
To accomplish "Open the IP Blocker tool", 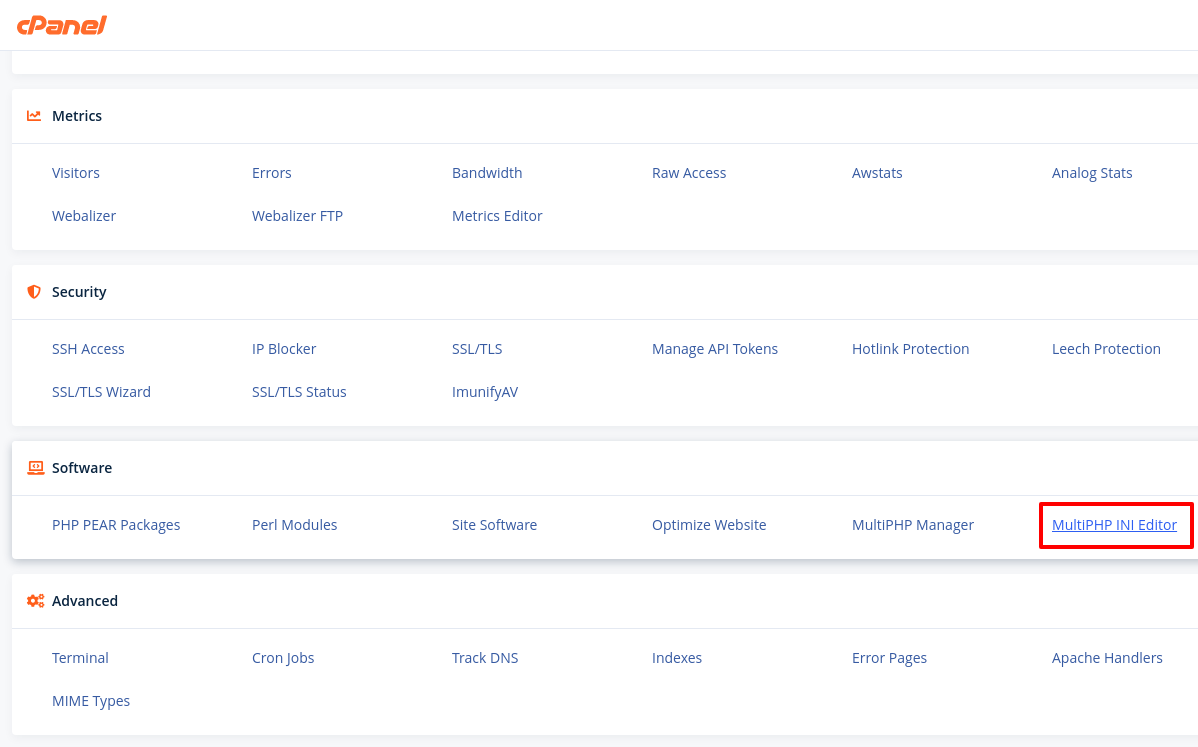I will pyautogui.click(x=283, y=348).
